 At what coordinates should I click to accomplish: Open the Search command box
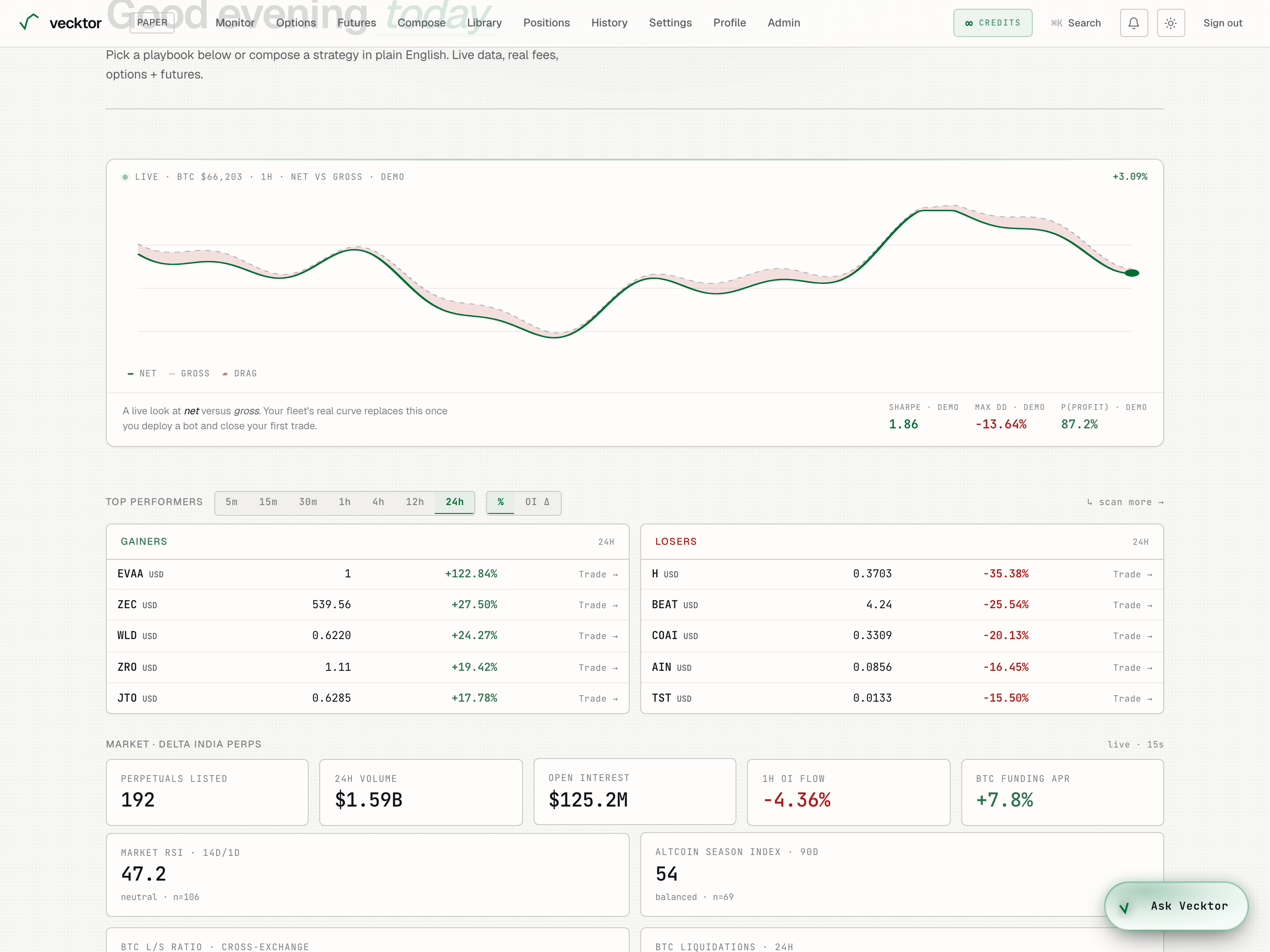[x=1076, y=23]
